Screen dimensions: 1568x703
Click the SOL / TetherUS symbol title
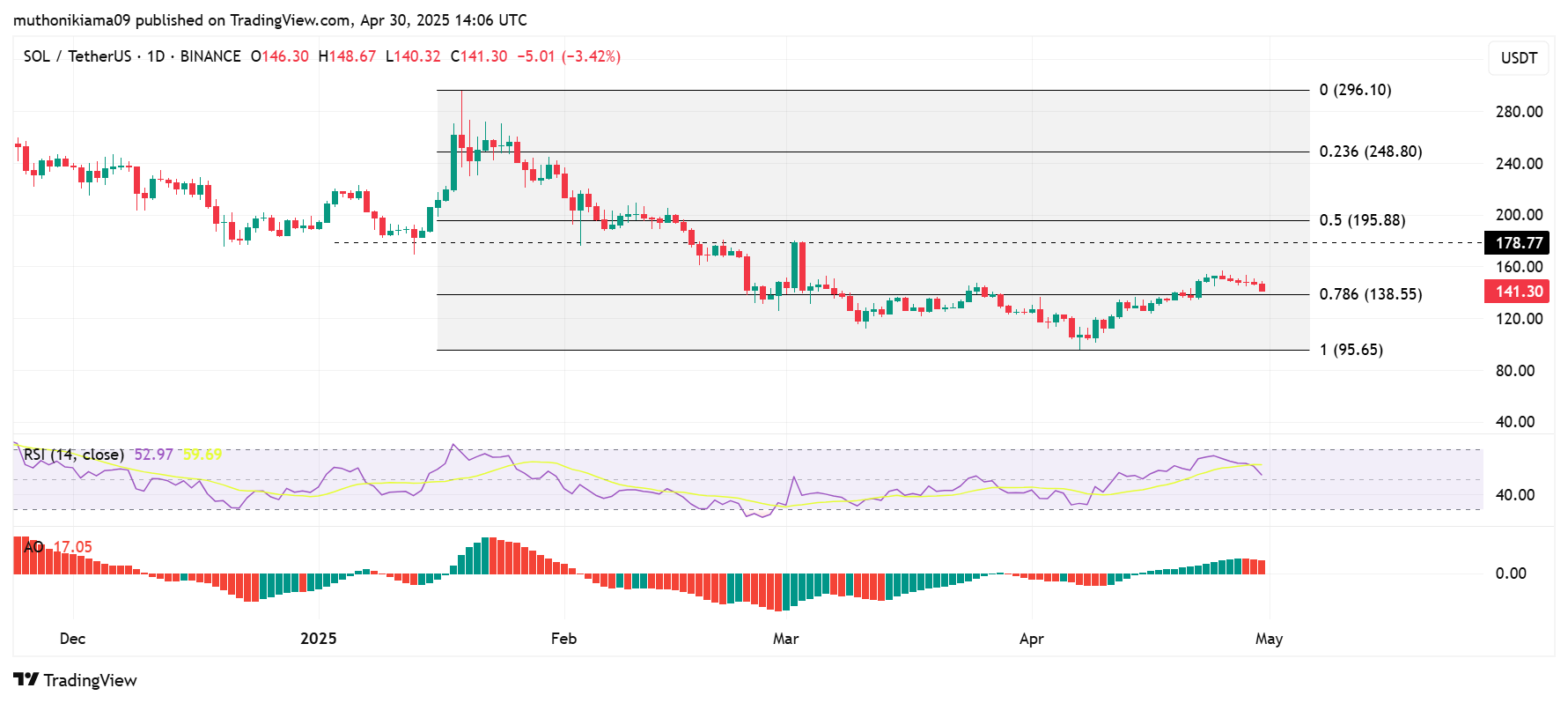click(77, 56)
